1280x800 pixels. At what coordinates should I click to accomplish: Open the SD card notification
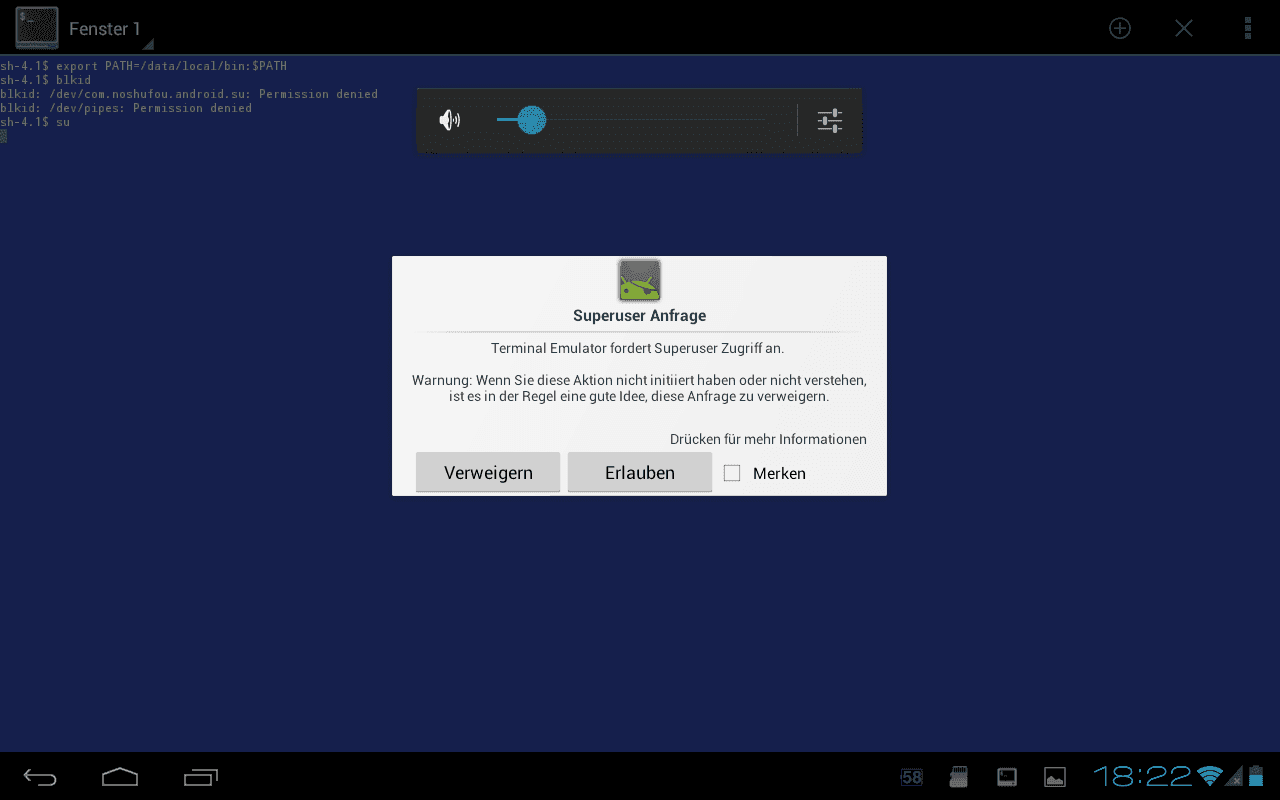coord(959,777)
